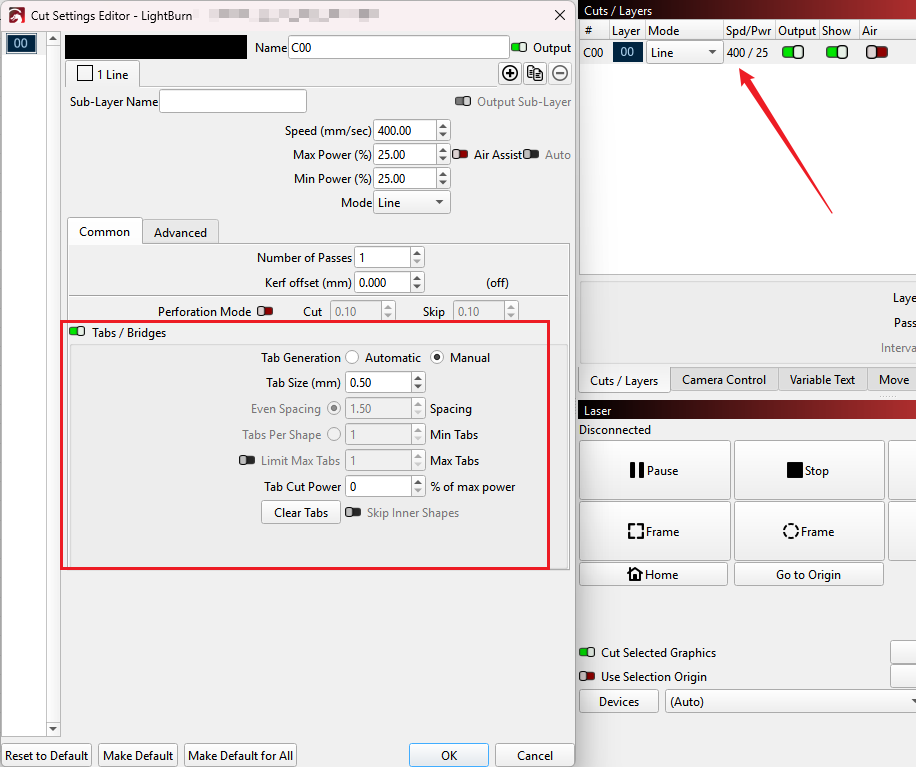Image resolution: width=916 pixels, height=767 pixels.
Task: Enable Perforation Mode toggle
Action: point(264,311)
